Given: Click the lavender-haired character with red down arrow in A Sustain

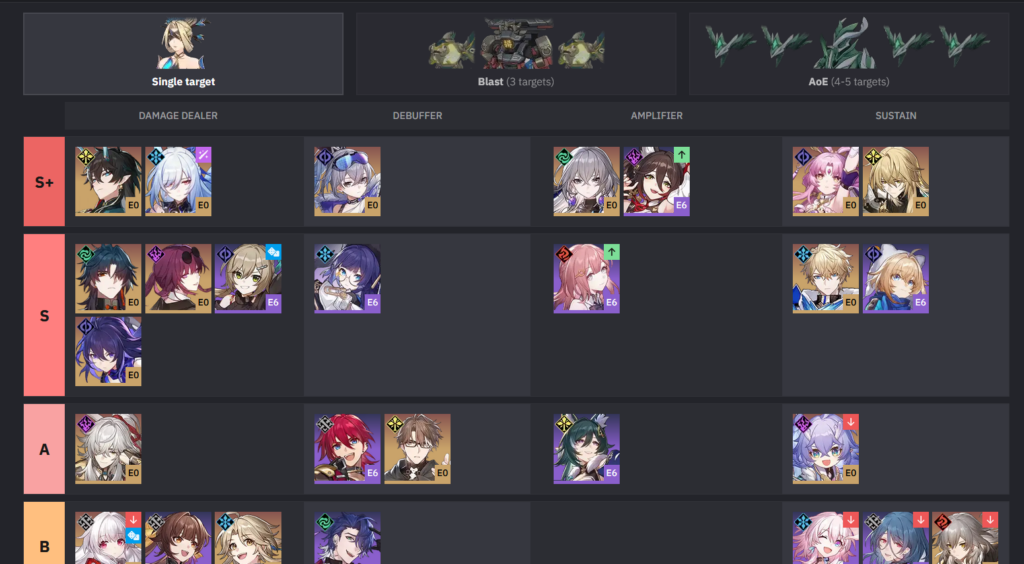Looking at the screenshot, I should (x=825, y=448).
